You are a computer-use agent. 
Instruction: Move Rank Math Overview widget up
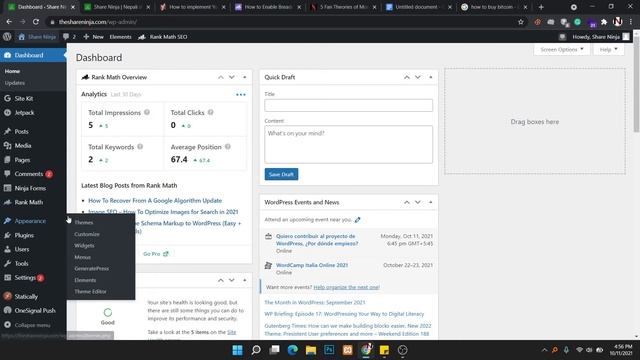click(x=221, y=77)
